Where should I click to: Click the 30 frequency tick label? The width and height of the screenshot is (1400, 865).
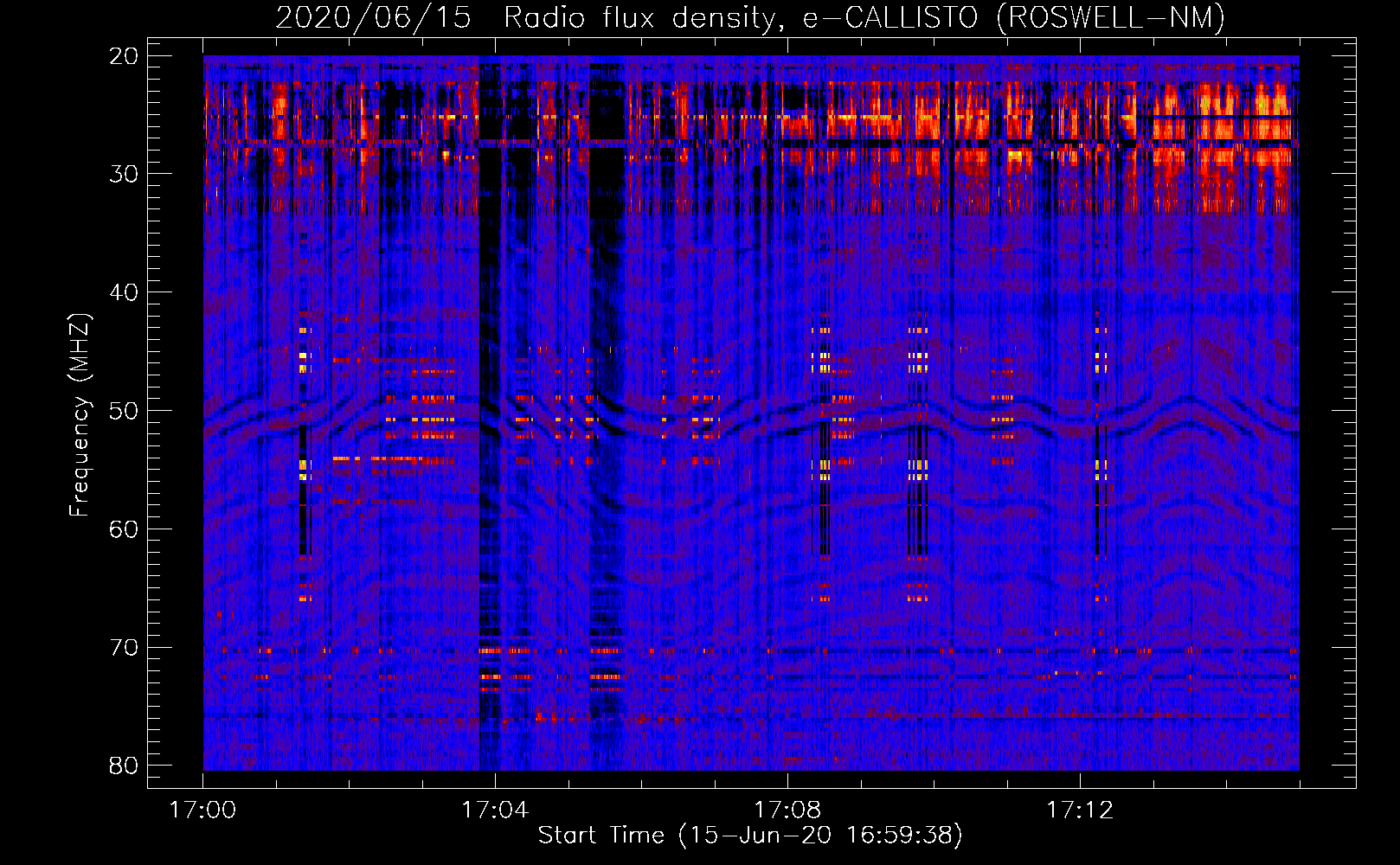[x=124, y=174]
